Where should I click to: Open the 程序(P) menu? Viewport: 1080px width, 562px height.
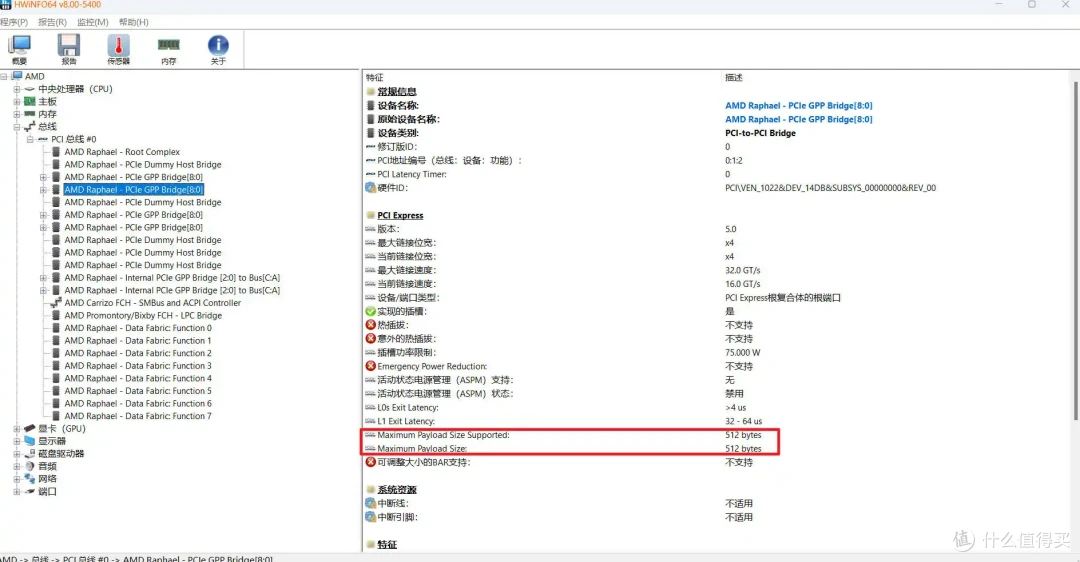(14, 22)
